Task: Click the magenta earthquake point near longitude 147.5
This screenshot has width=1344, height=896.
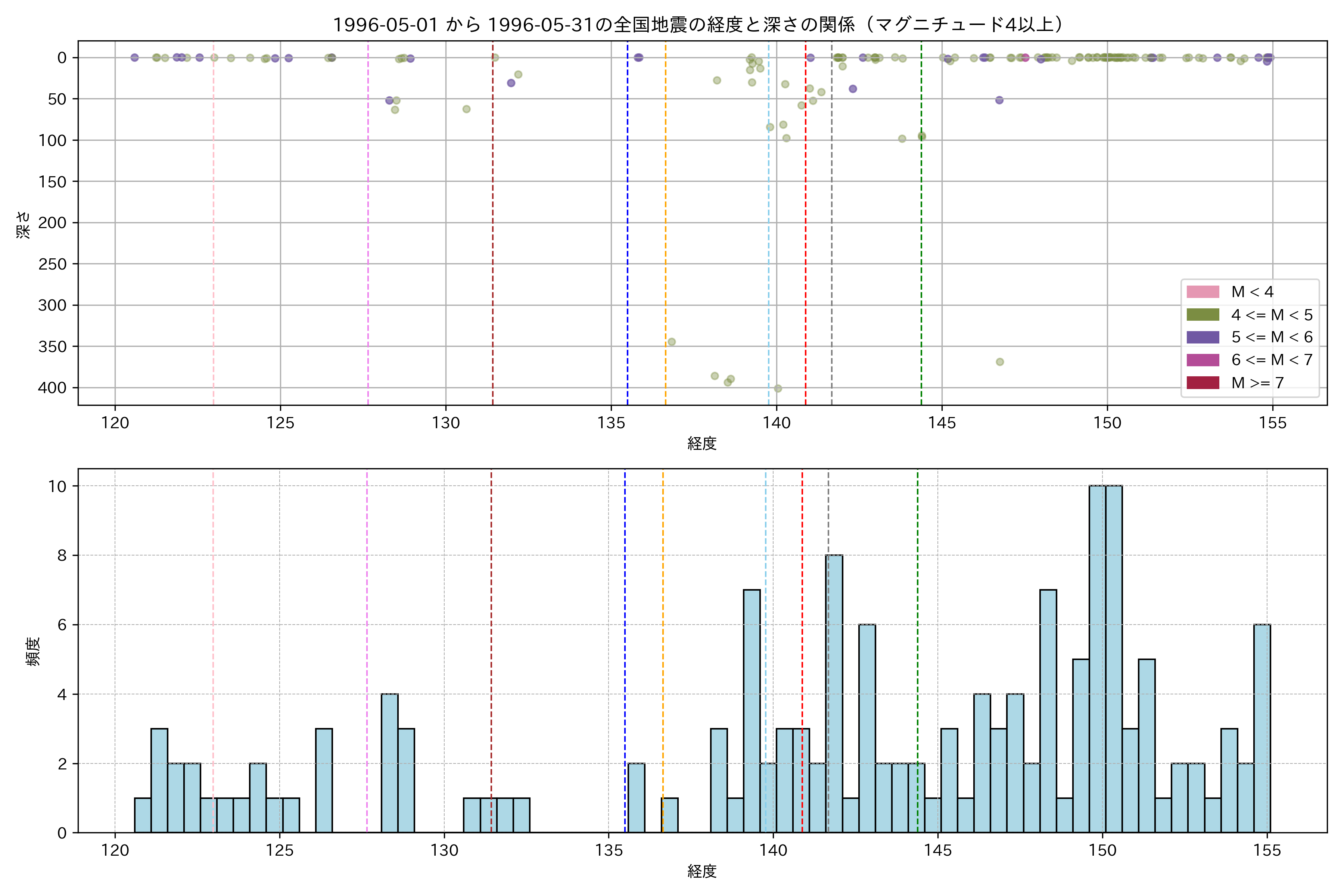Action: click(x=1025, y=58)
